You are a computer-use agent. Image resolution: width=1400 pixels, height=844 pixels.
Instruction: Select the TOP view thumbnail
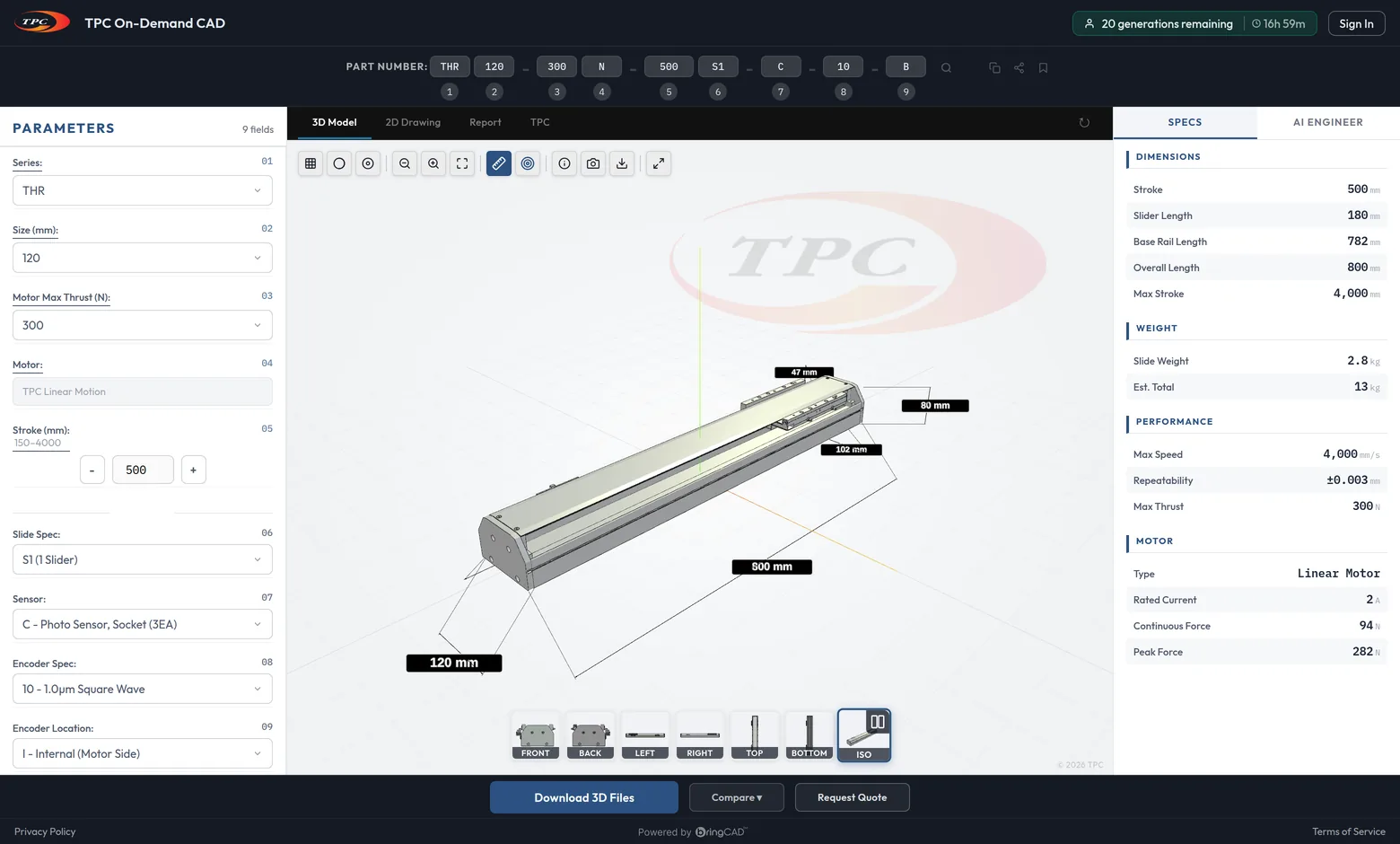[755, 736]
